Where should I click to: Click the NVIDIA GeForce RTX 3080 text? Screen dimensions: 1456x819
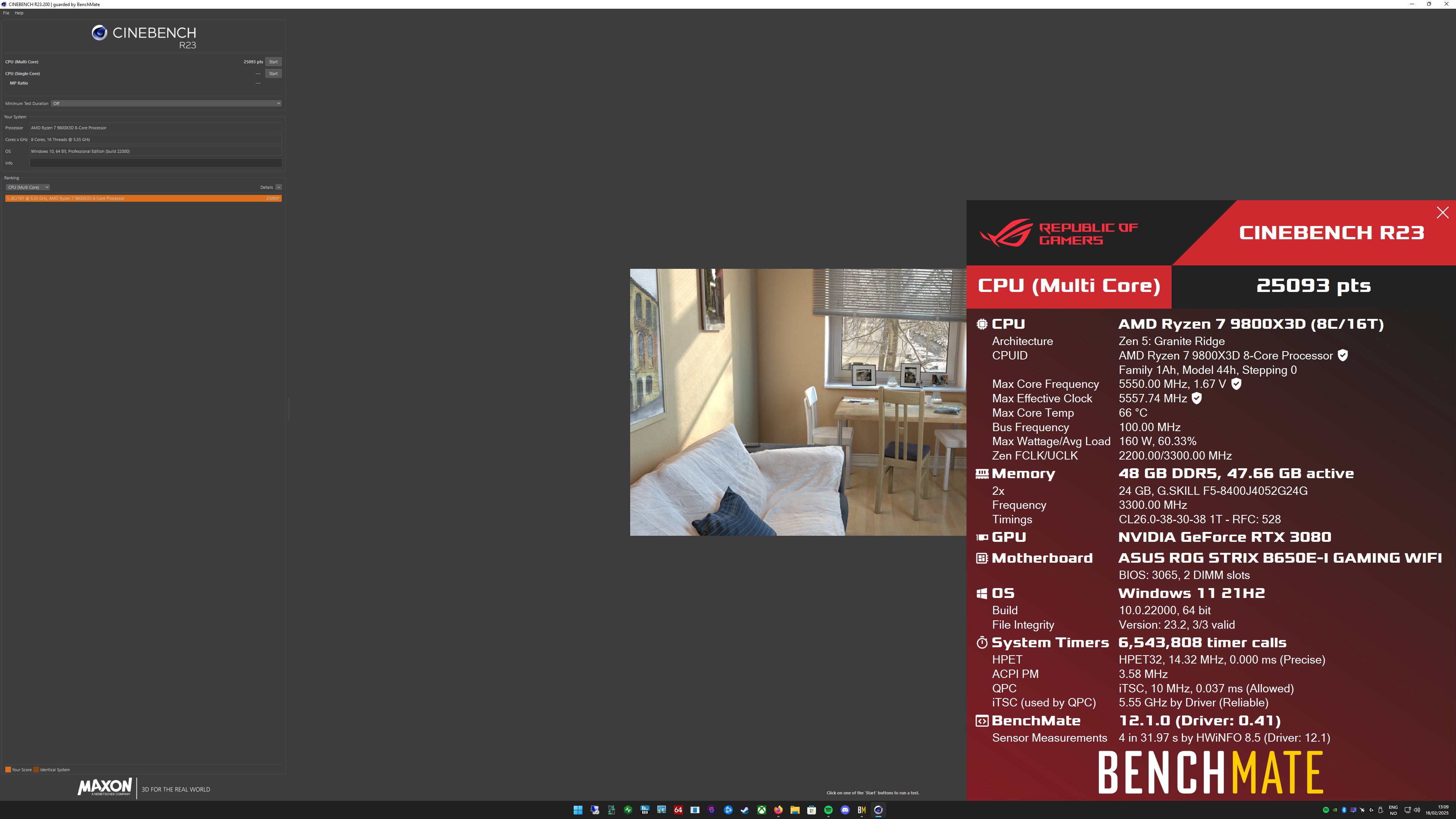[1225, 537]
